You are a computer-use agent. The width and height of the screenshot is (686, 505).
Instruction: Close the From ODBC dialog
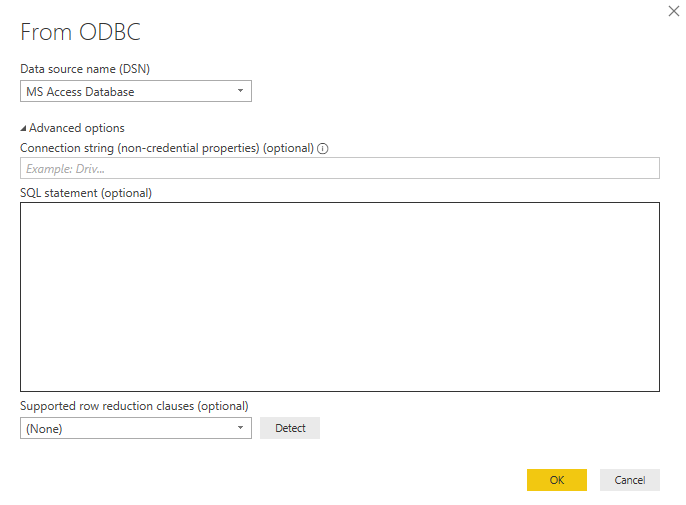tap(674, 11)
